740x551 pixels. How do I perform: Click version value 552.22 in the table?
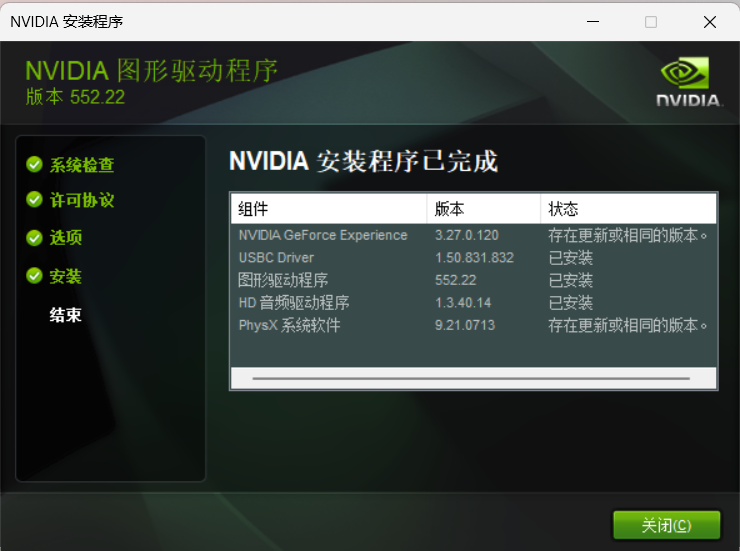(455, 280)
